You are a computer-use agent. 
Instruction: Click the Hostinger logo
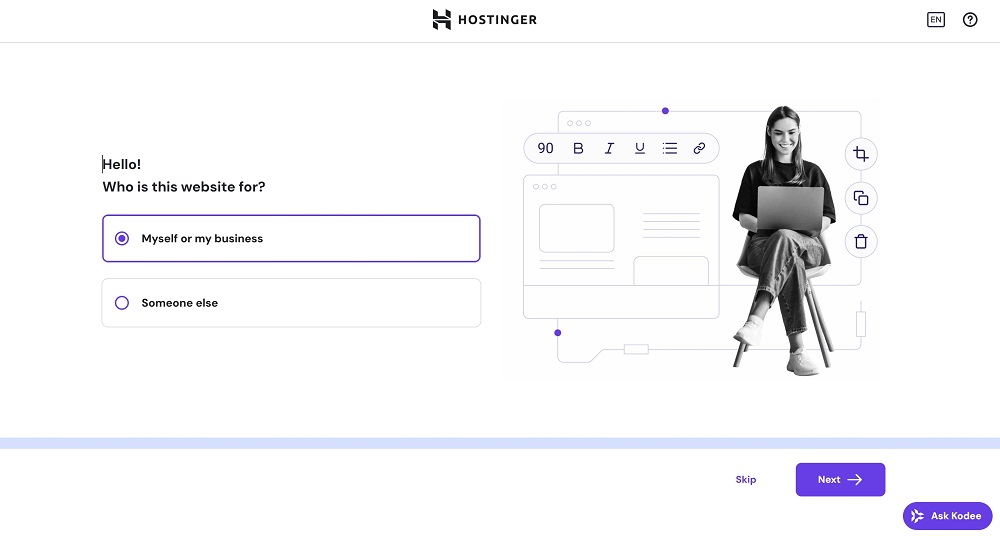click(485, 20)
